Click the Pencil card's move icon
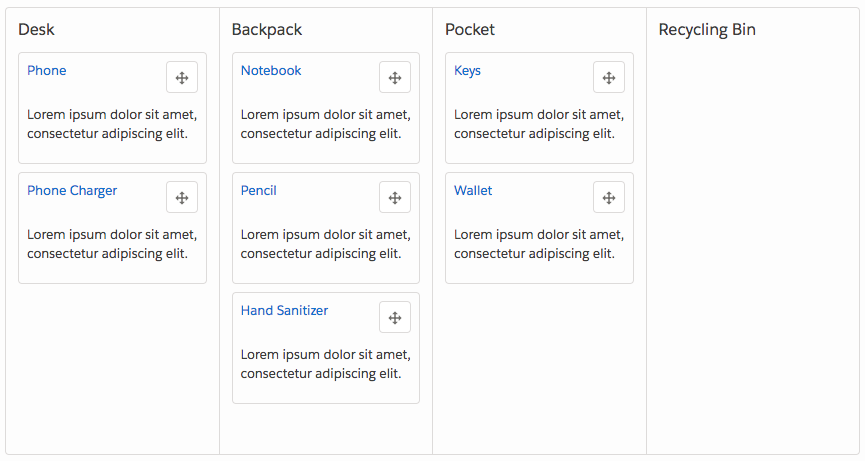This screenshot has width=865, height=461. pos(395,197)
